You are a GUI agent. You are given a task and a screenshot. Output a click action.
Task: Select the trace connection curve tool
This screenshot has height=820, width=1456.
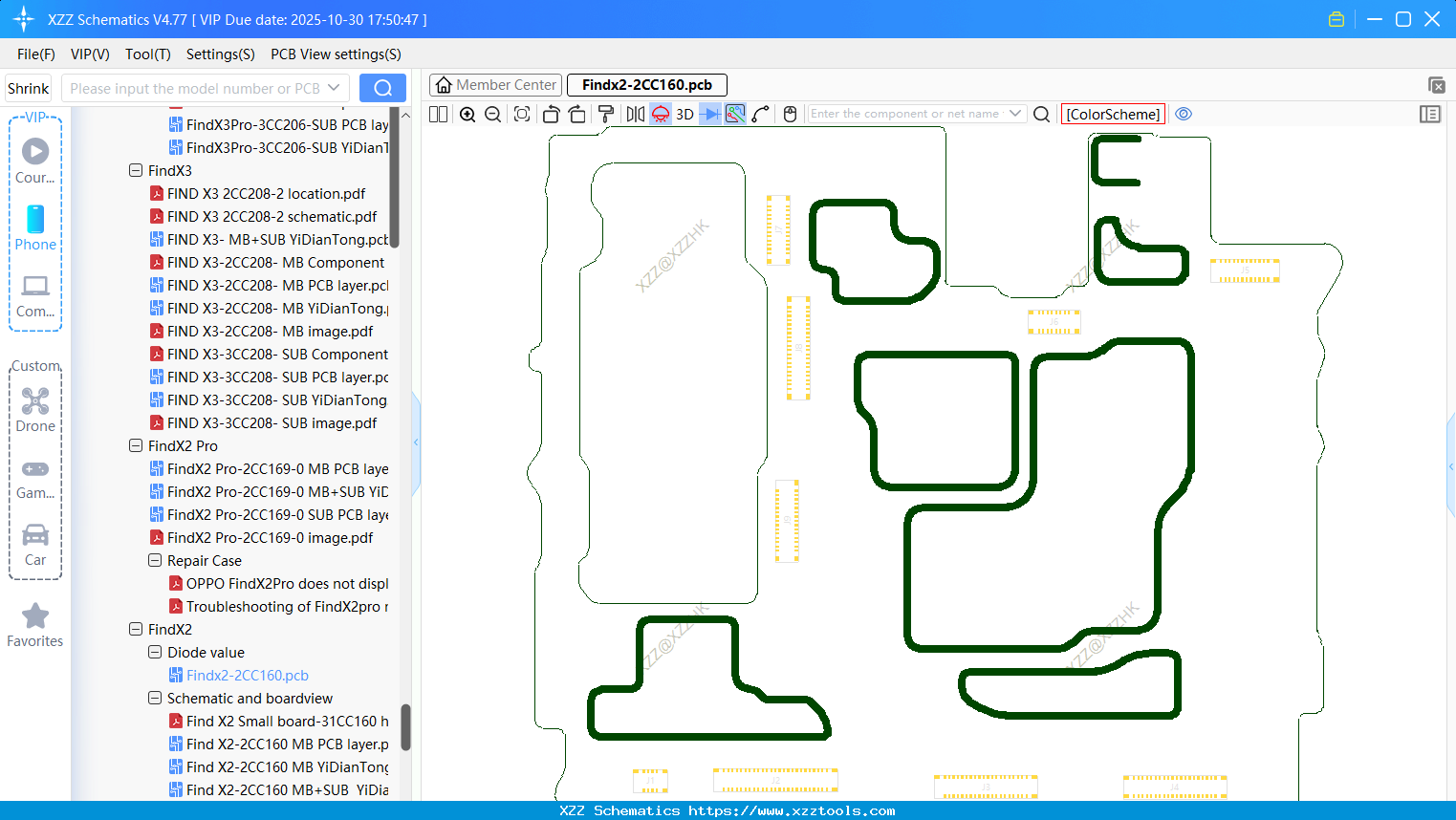(x=761, y=114)
